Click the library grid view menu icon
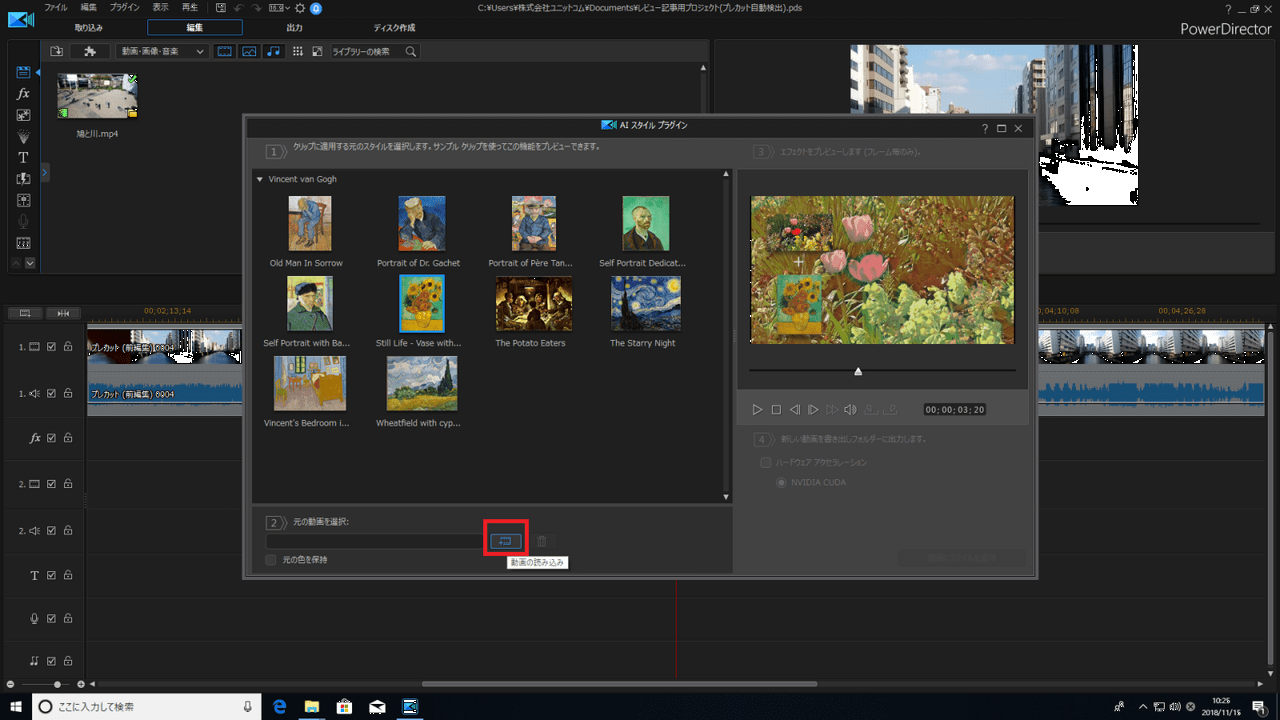This screenshot has width=1280, height=720. tap(298, 51)
